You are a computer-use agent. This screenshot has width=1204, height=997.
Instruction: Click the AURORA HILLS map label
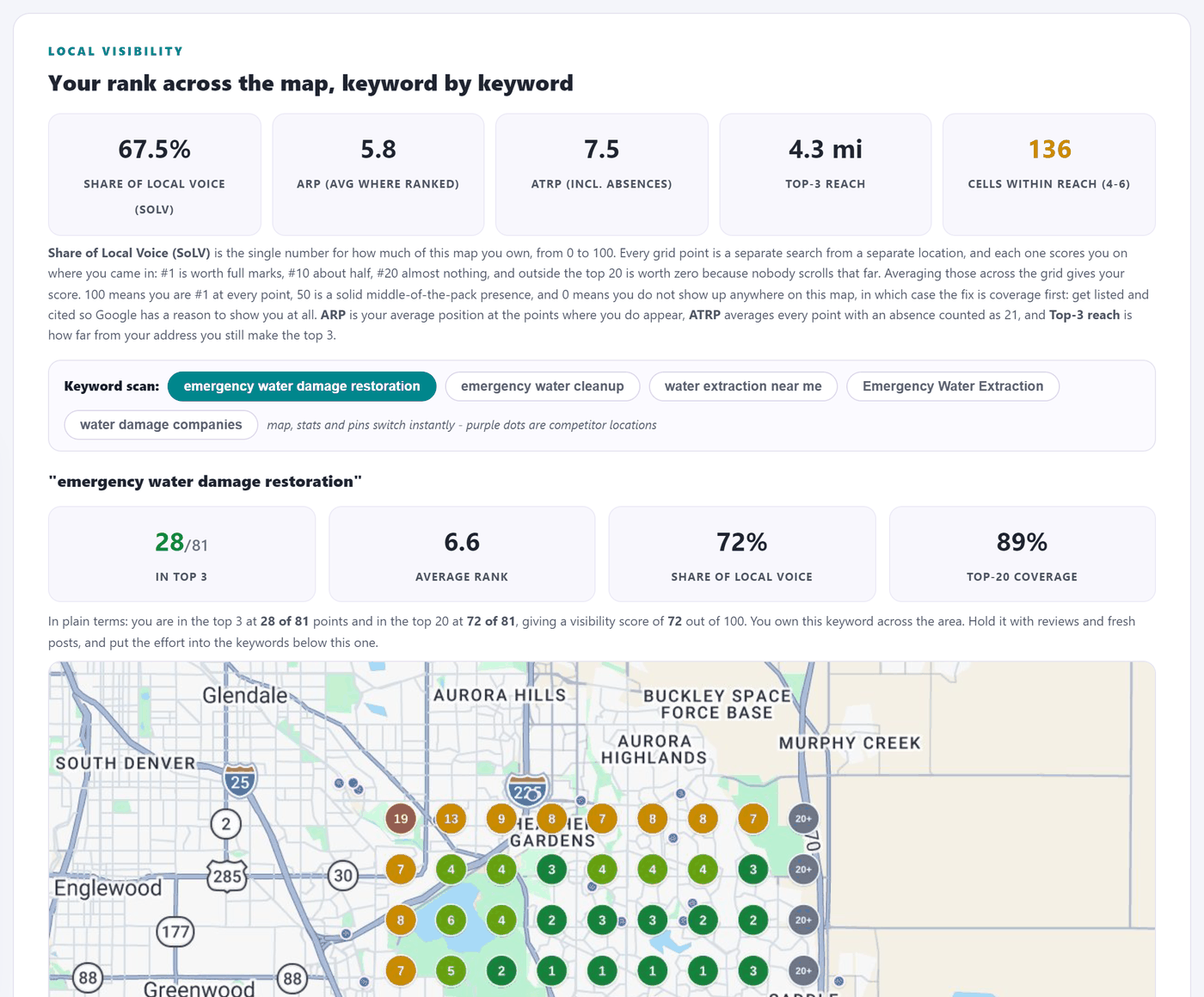point(500,695)
